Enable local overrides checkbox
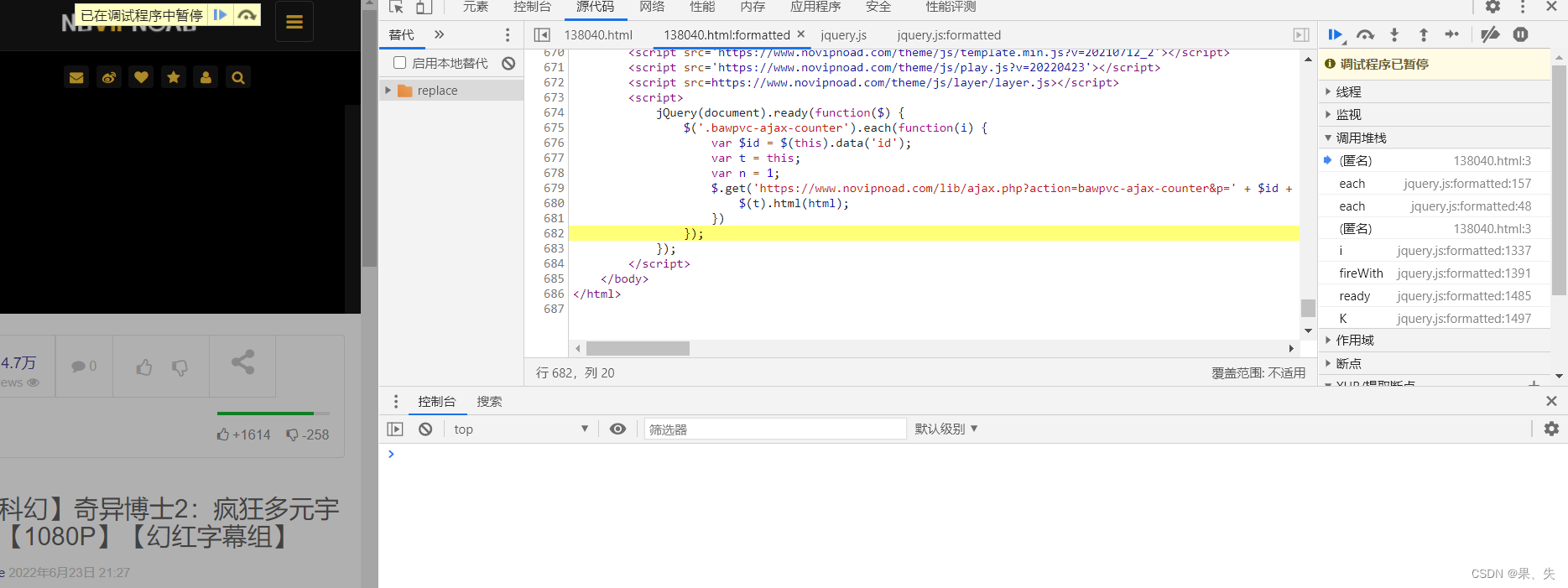The height and width of the screenshot is (588, 1568). point(399,63)
